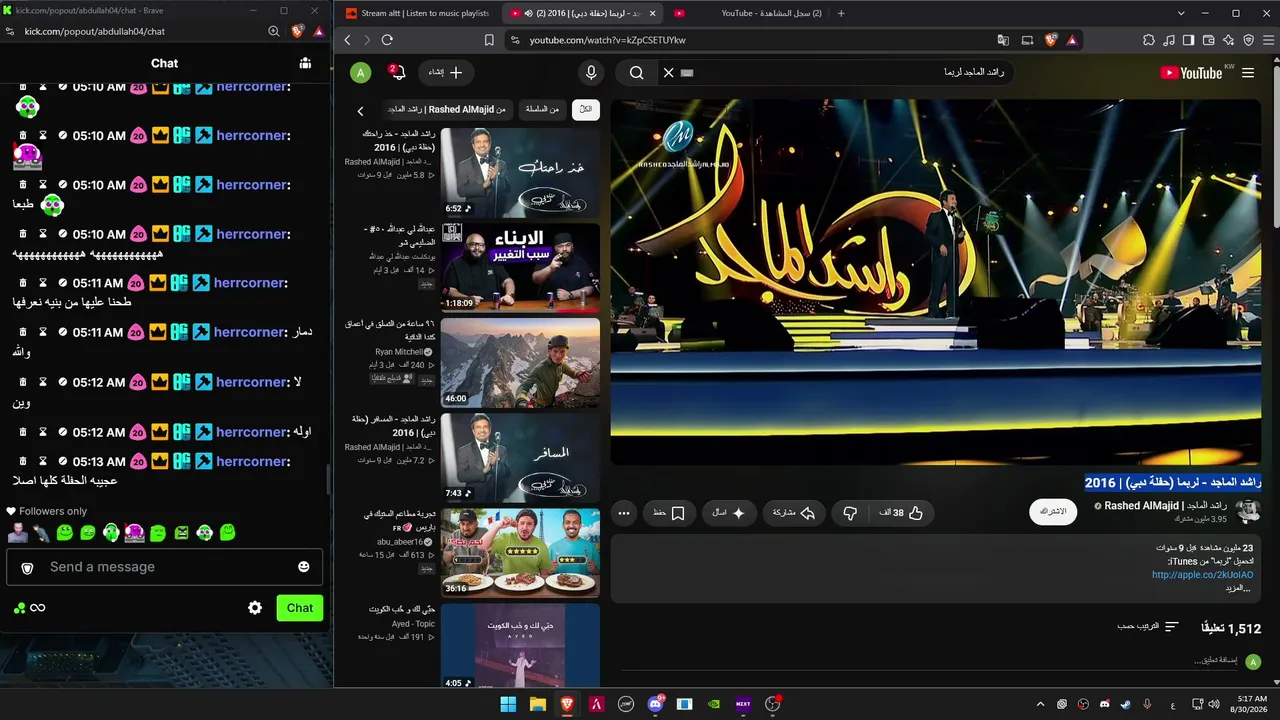1280x720 pixels.
Task: Open the 'المسافر' video thumbnail
Action: [x=520, y=458]
